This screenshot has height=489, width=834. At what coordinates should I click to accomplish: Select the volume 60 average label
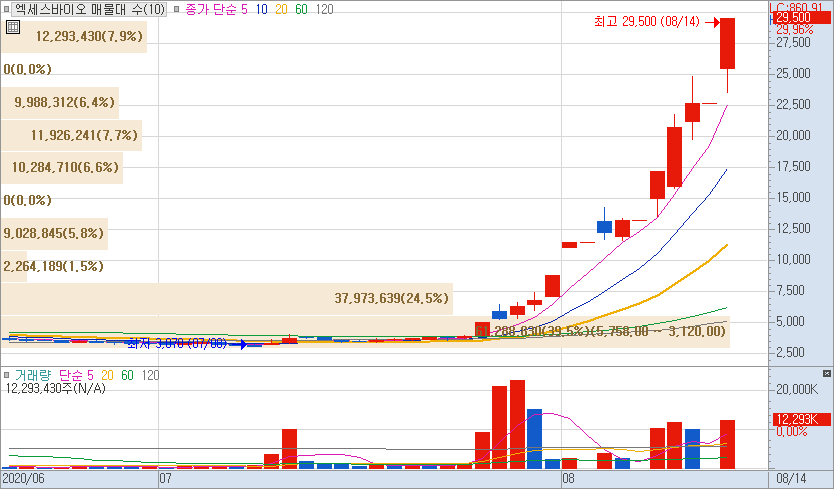128,375
